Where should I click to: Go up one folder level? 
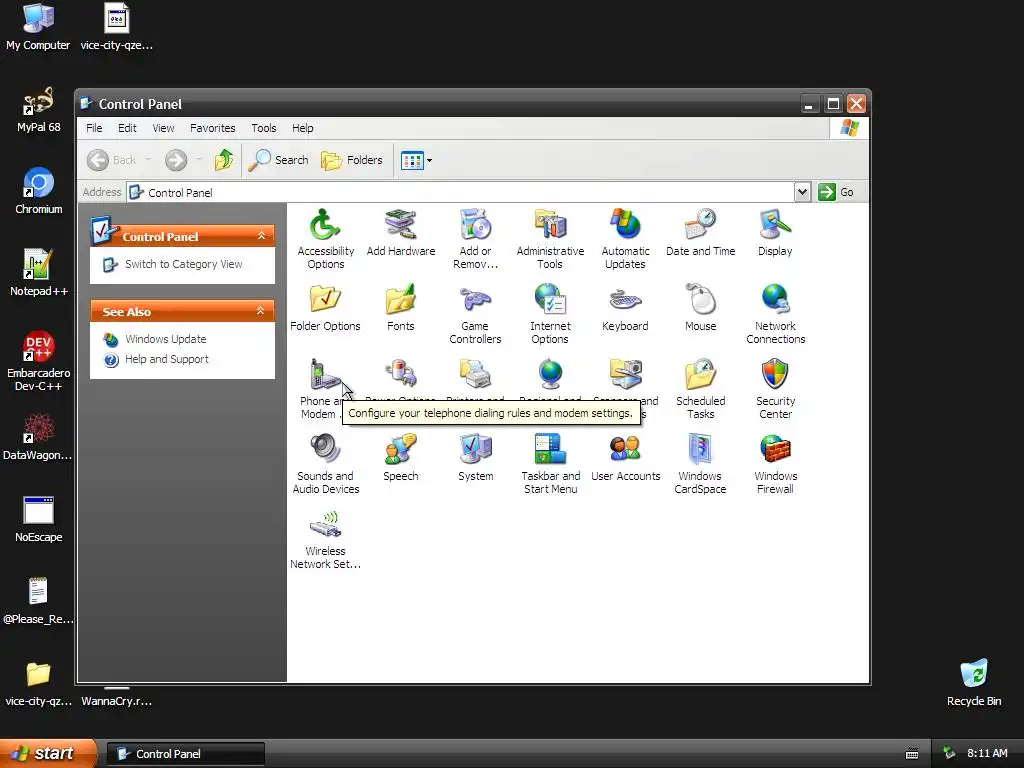[223, 160]
